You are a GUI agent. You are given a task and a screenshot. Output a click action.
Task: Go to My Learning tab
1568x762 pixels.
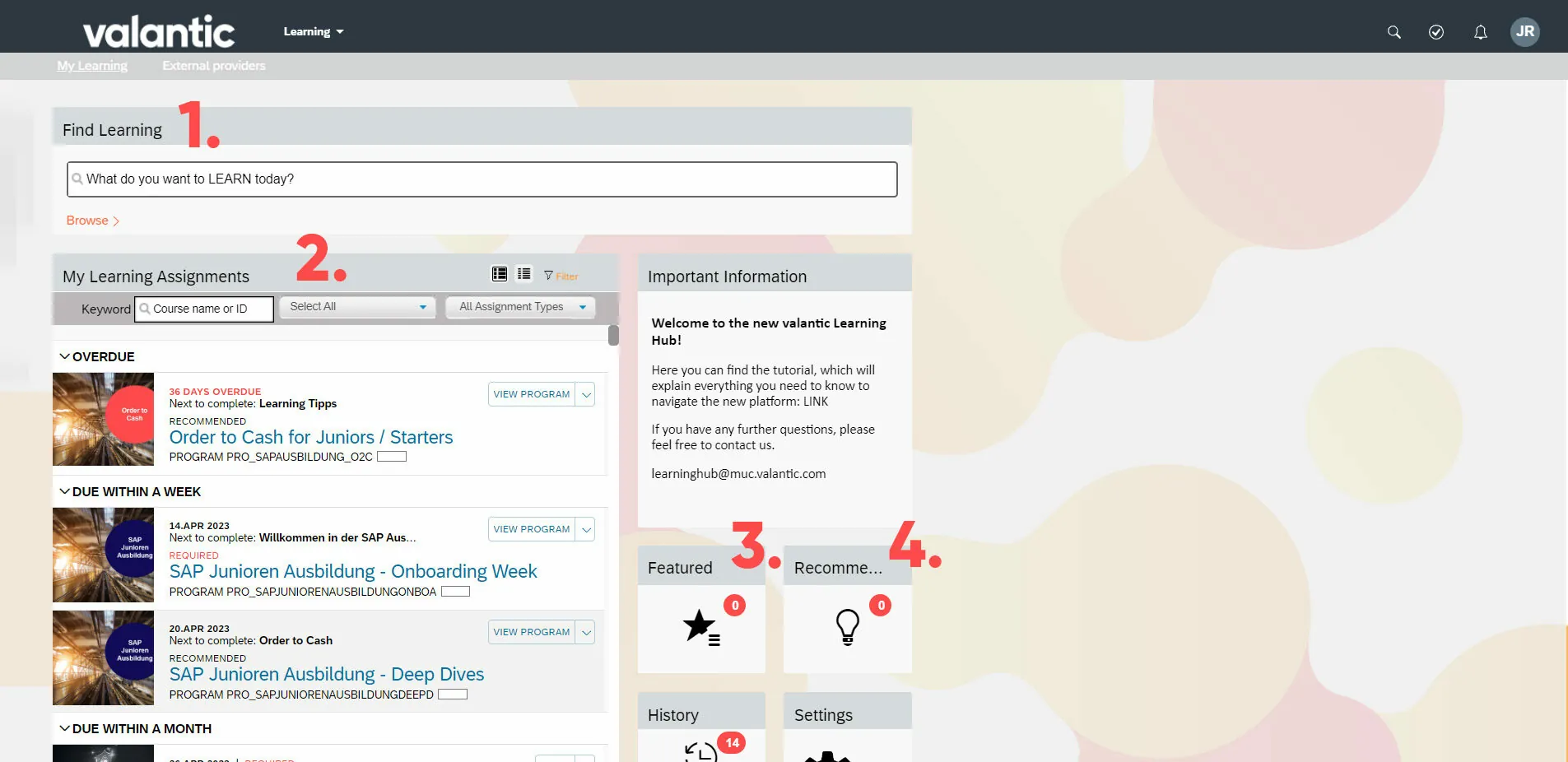click(92, 66)
